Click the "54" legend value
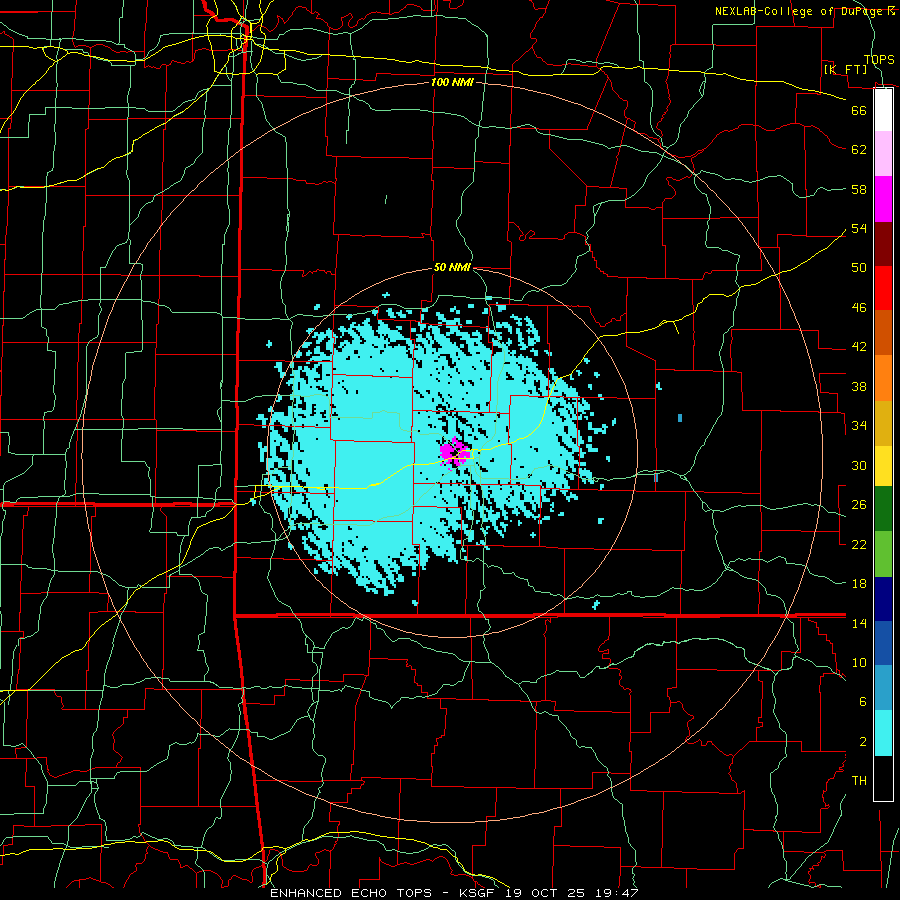Image resolution: width=900 pixels, height=900 pixels. [x=859, y=228]
